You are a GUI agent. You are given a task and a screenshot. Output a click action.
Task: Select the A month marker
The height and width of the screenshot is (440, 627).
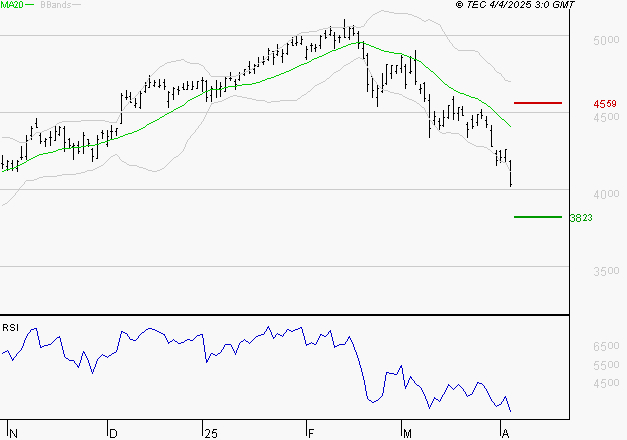pos(505,433)
